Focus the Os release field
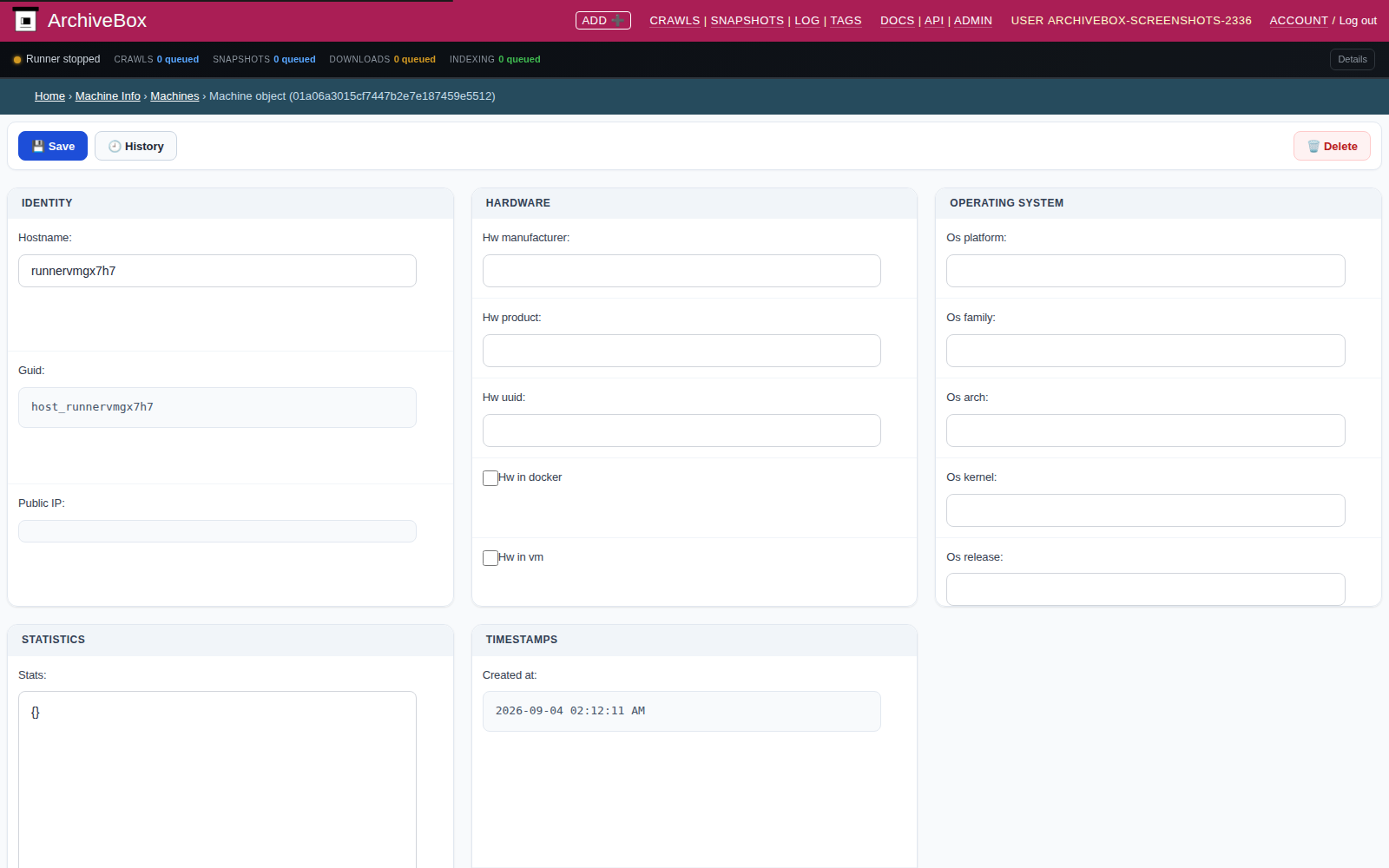This screenshot has width=1389, height=868. click(x=1146, y=589)
